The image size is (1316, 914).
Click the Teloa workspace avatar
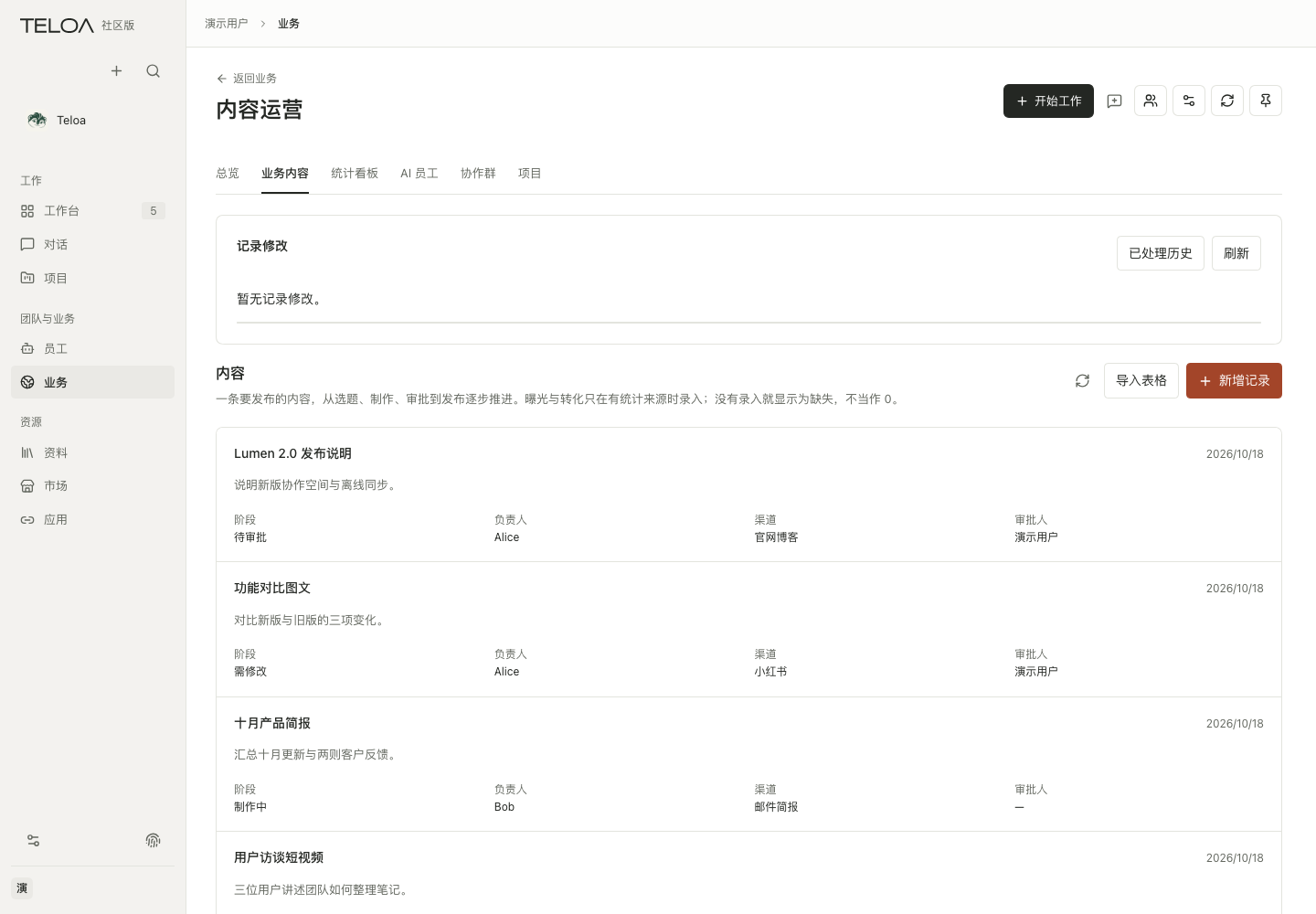pos(37,120)
